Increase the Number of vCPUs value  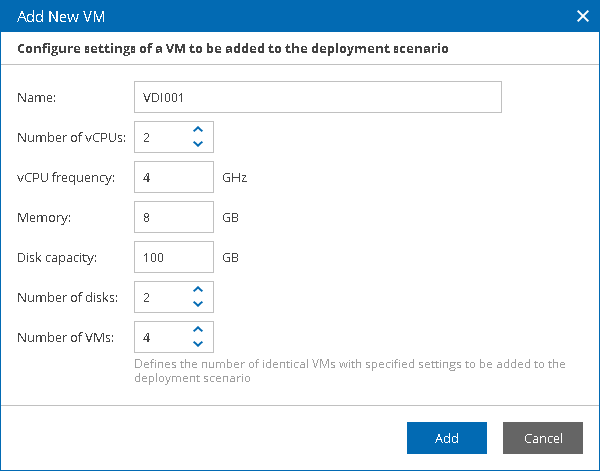[198, 130]
